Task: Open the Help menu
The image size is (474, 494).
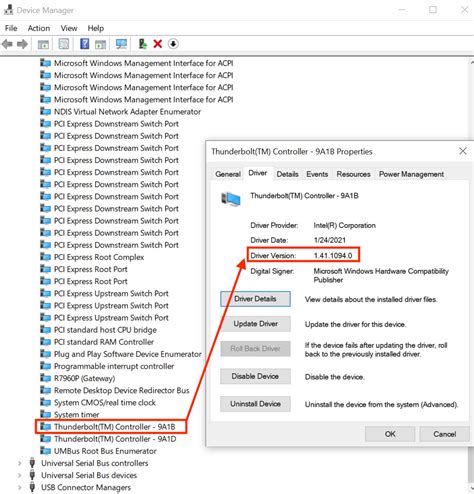Action: (96, 28)
